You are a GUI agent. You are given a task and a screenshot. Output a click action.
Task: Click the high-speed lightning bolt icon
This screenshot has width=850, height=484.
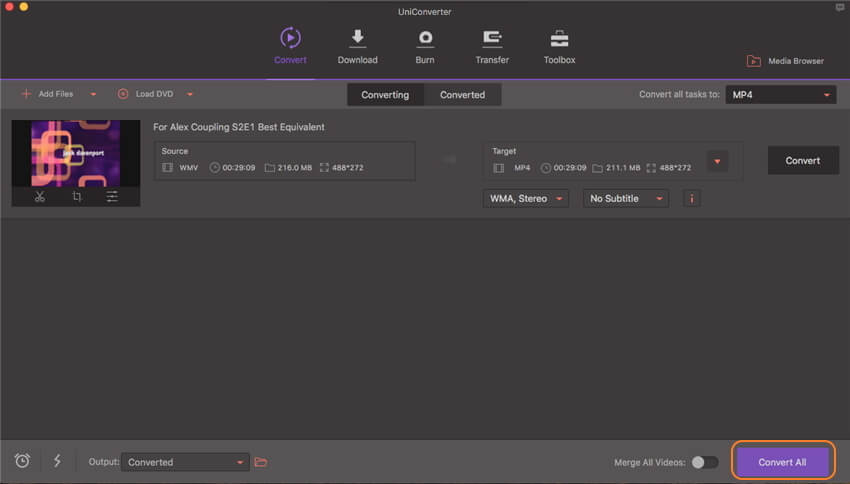[x=57, y=461]
